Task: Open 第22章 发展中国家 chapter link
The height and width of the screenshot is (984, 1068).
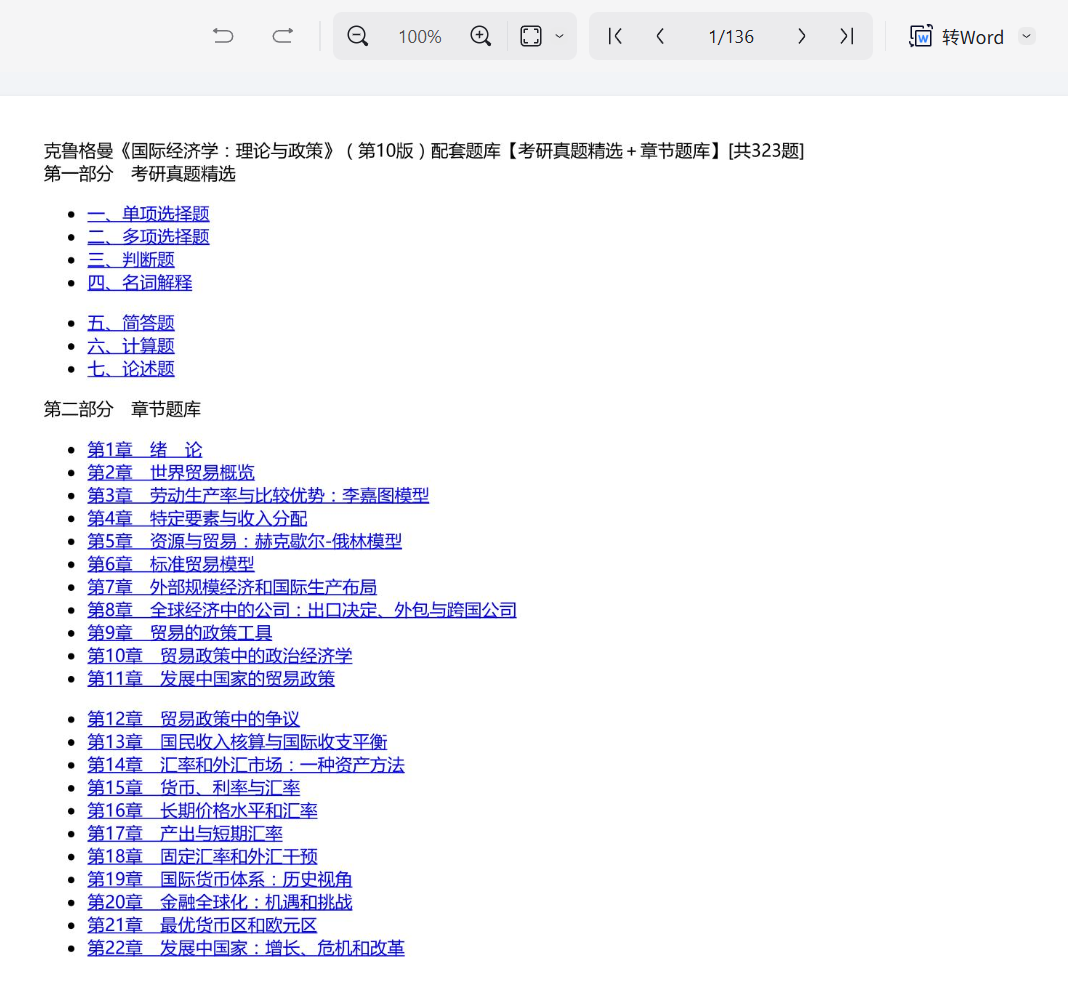Action: 245,948
